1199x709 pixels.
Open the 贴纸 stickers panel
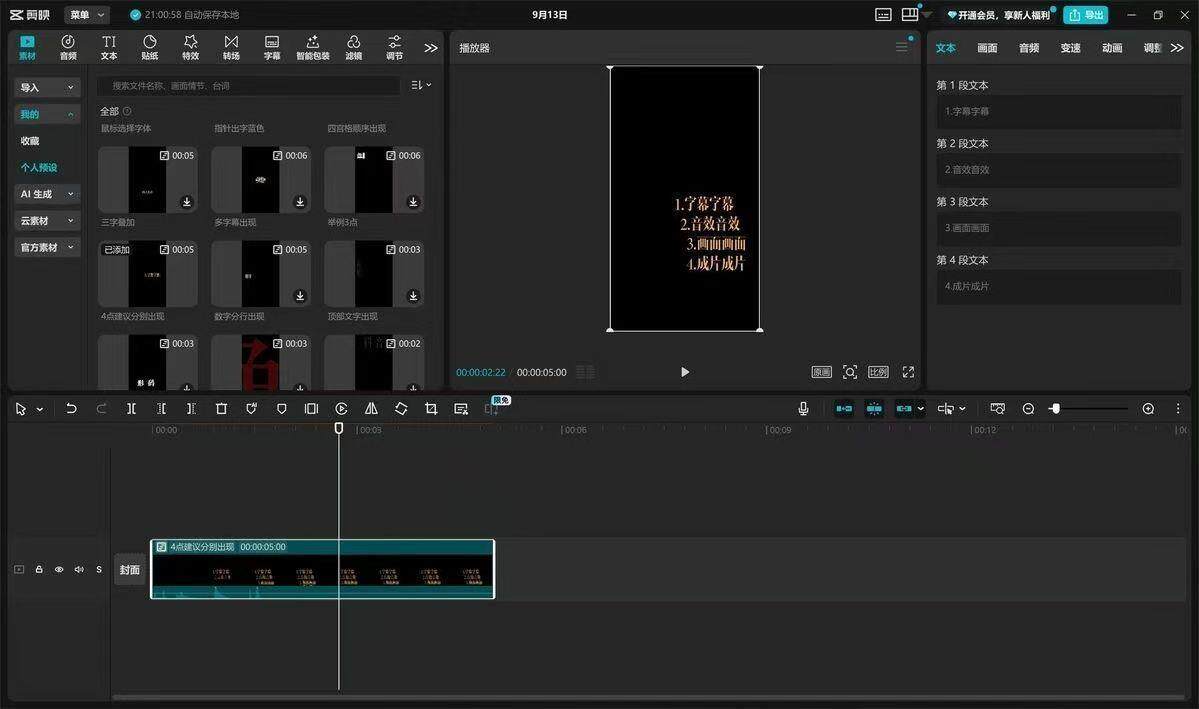150,47
